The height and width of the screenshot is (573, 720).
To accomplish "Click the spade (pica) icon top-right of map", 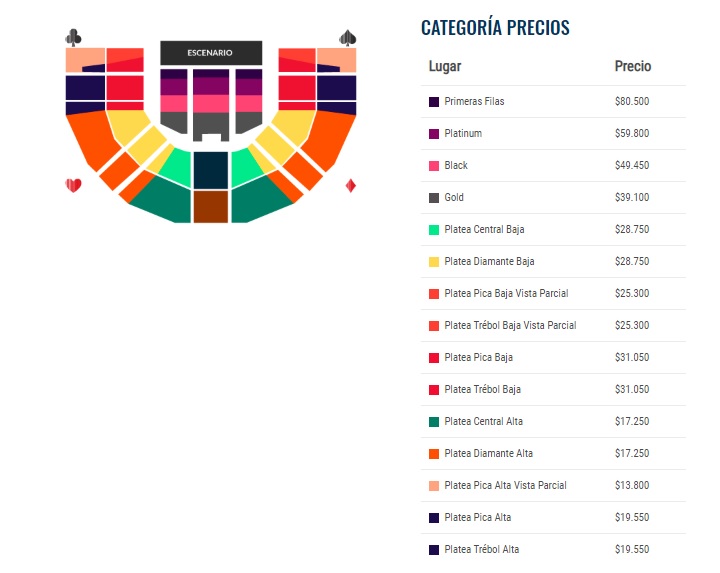I will click(x=347, y=38).
